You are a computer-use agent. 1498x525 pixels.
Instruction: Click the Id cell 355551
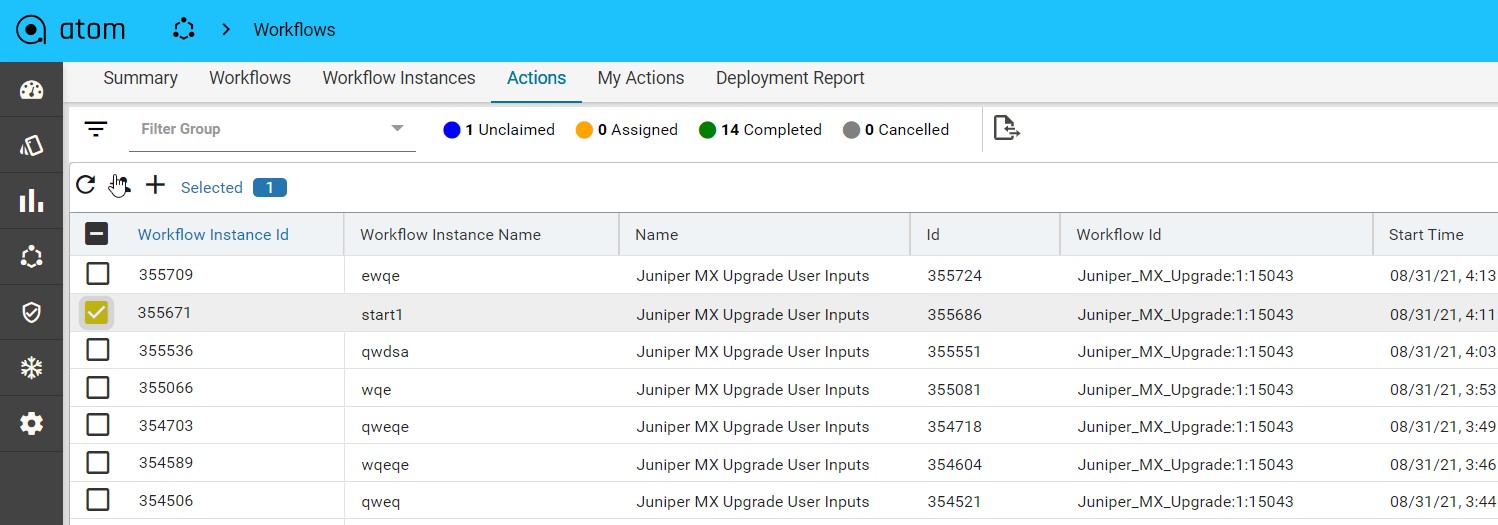click(954, 352)
